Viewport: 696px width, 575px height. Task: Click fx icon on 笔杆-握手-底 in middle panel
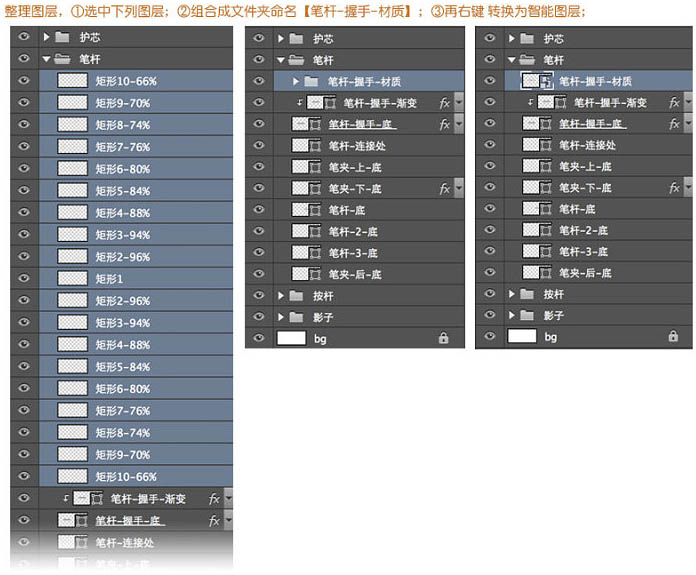coord(444,124)
